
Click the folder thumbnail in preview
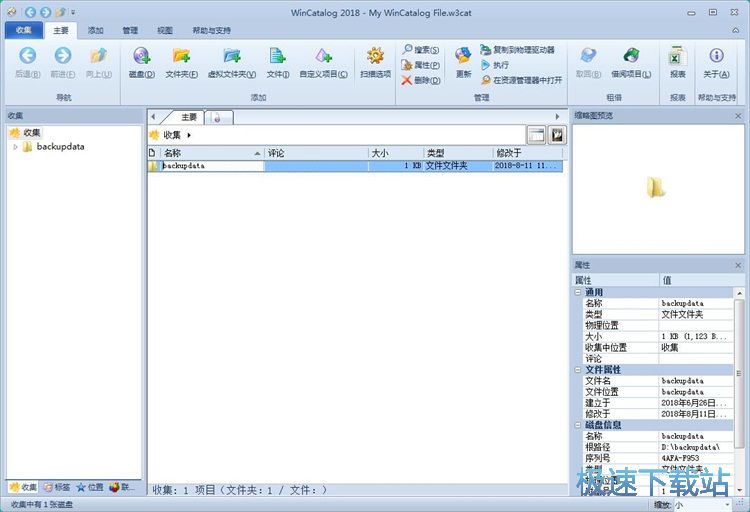[x=656, y=187]
